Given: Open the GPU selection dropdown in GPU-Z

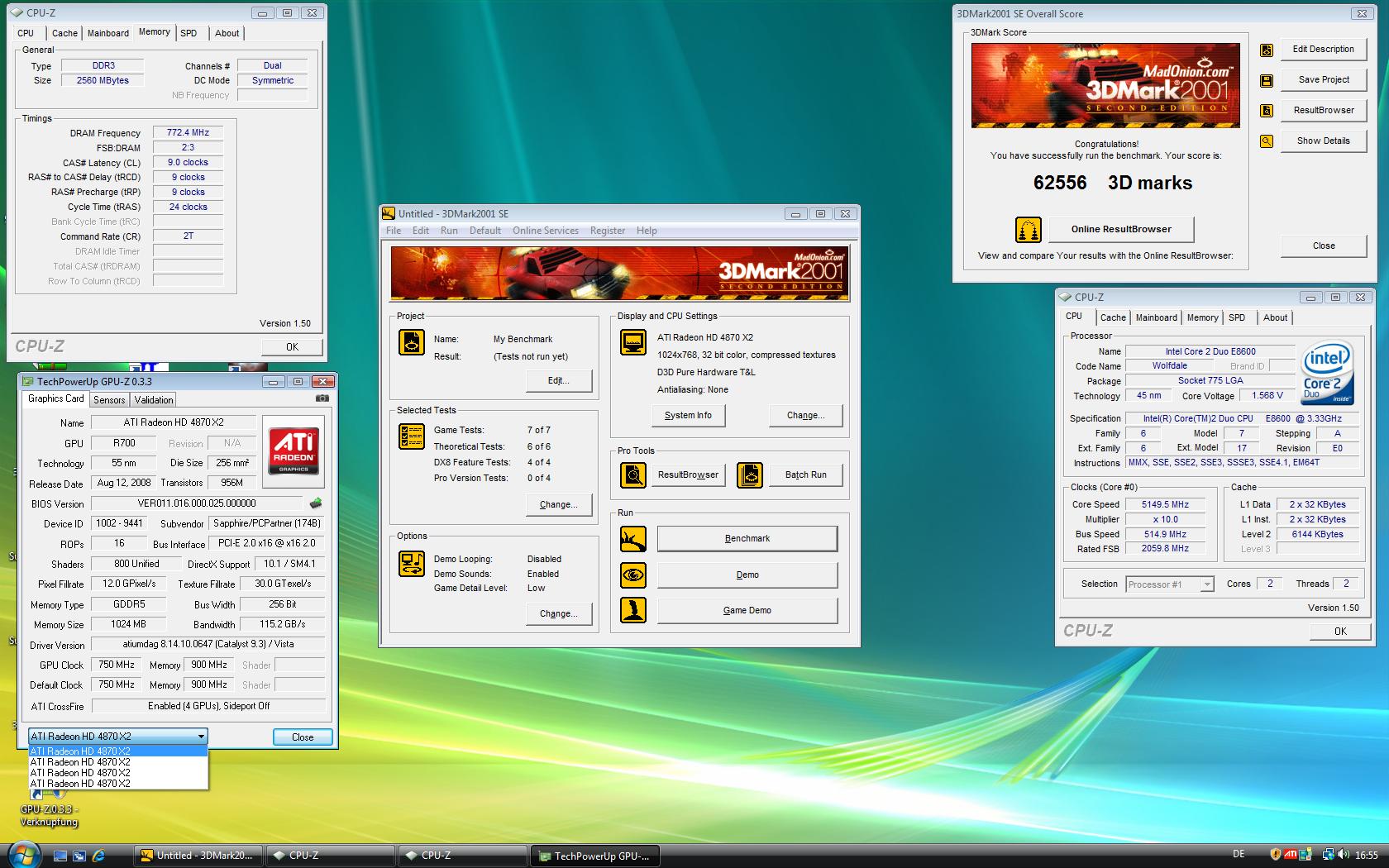Looking at the screenshot, I should pyautogui.click(x=117, y=737).
